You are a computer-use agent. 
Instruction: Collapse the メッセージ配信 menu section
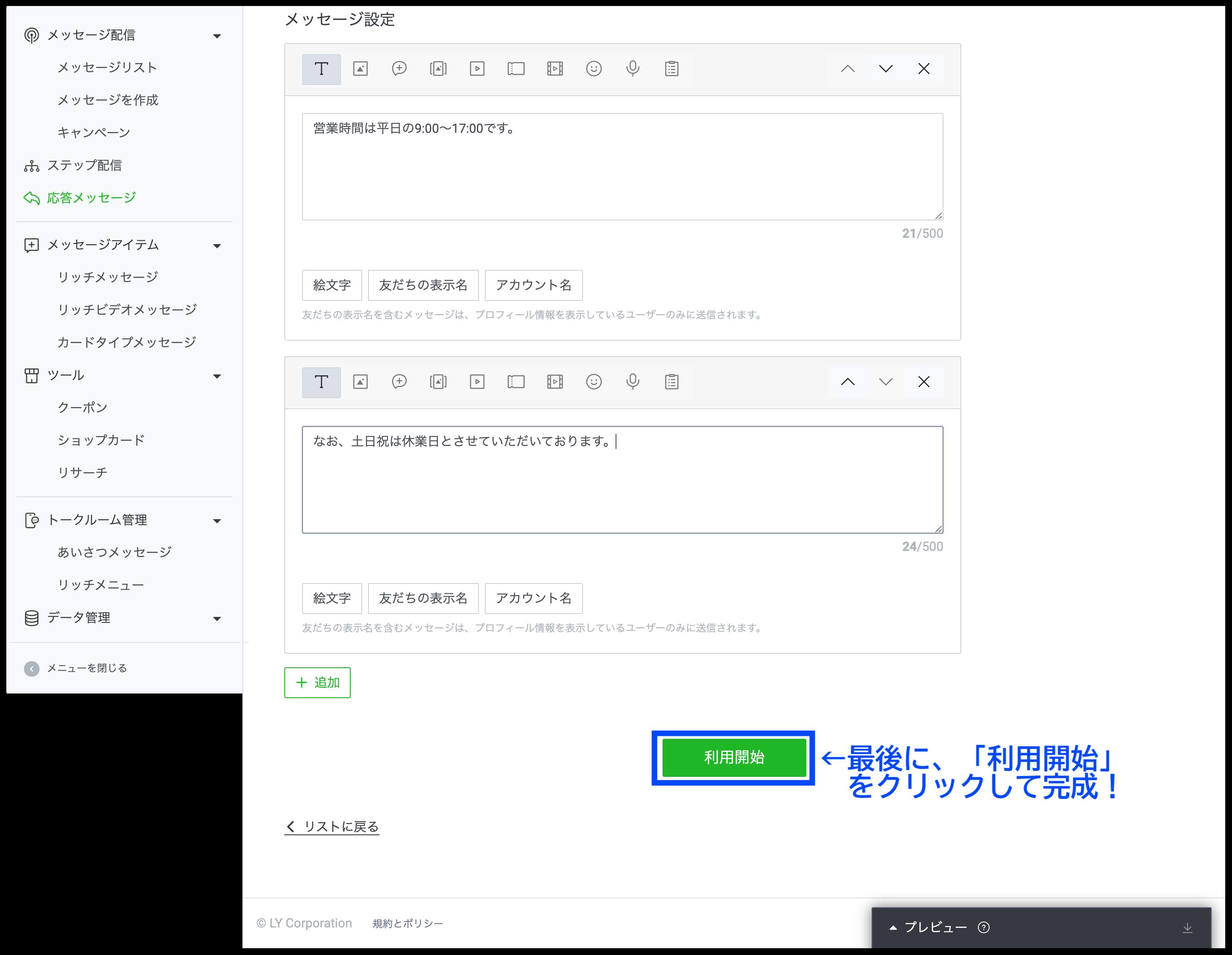point(217,36)
